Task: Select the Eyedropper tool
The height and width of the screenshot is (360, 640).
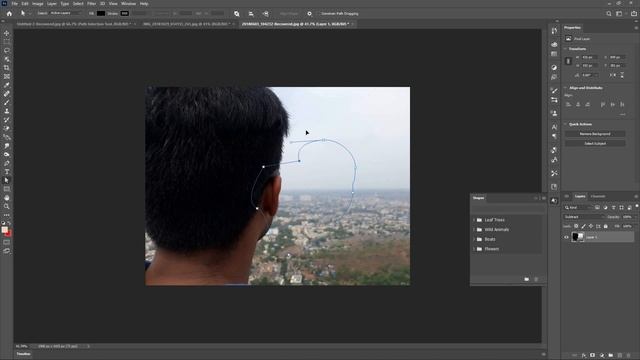Action: pos(7,85)
